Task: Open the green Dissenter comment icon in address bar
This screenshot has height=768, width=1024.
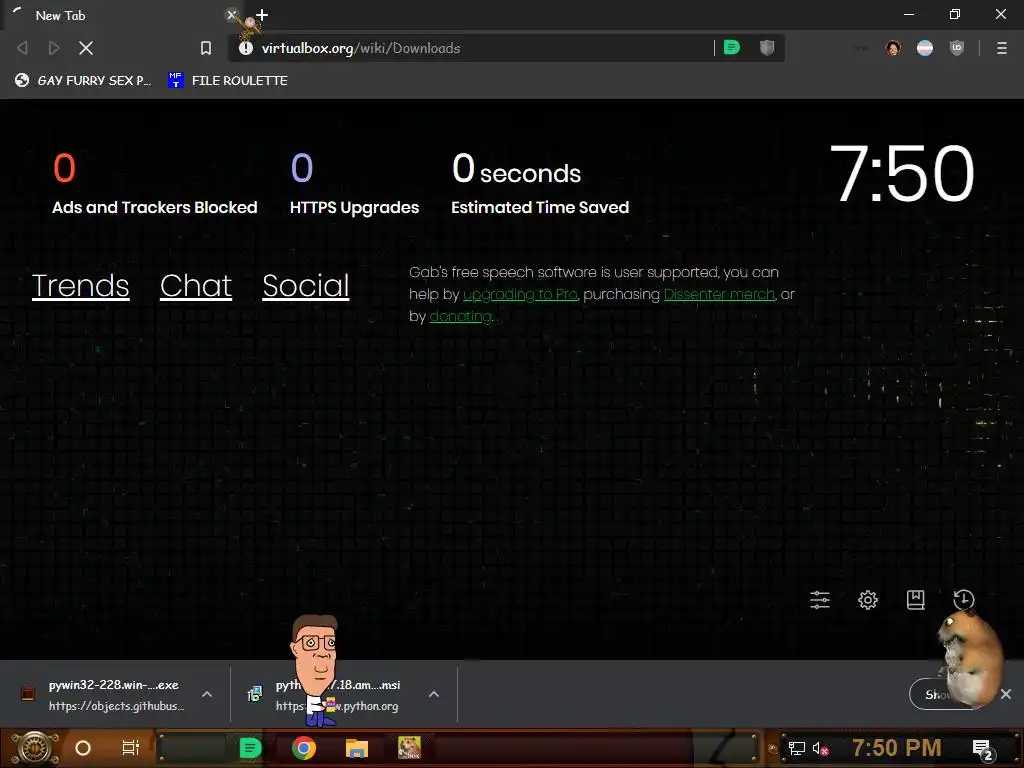Action: pyautogui.click(x=732, y=48)
